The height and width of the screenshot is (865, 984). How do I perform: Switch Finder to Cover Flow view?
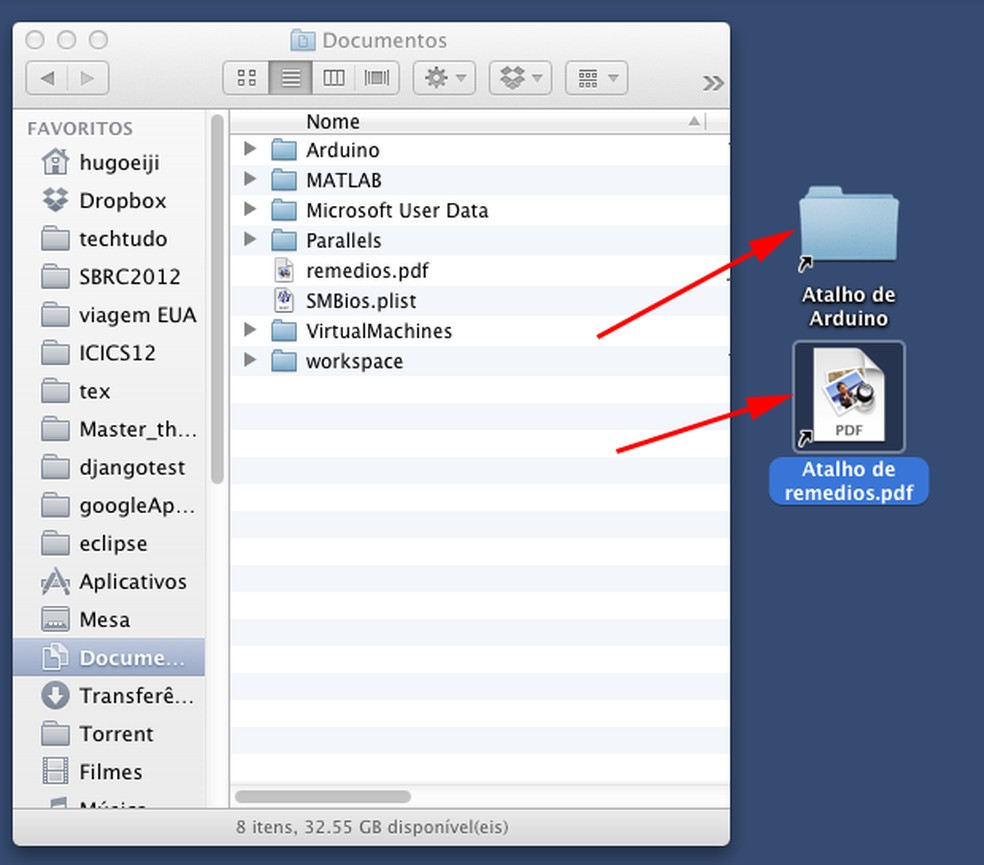click(377, 78)
